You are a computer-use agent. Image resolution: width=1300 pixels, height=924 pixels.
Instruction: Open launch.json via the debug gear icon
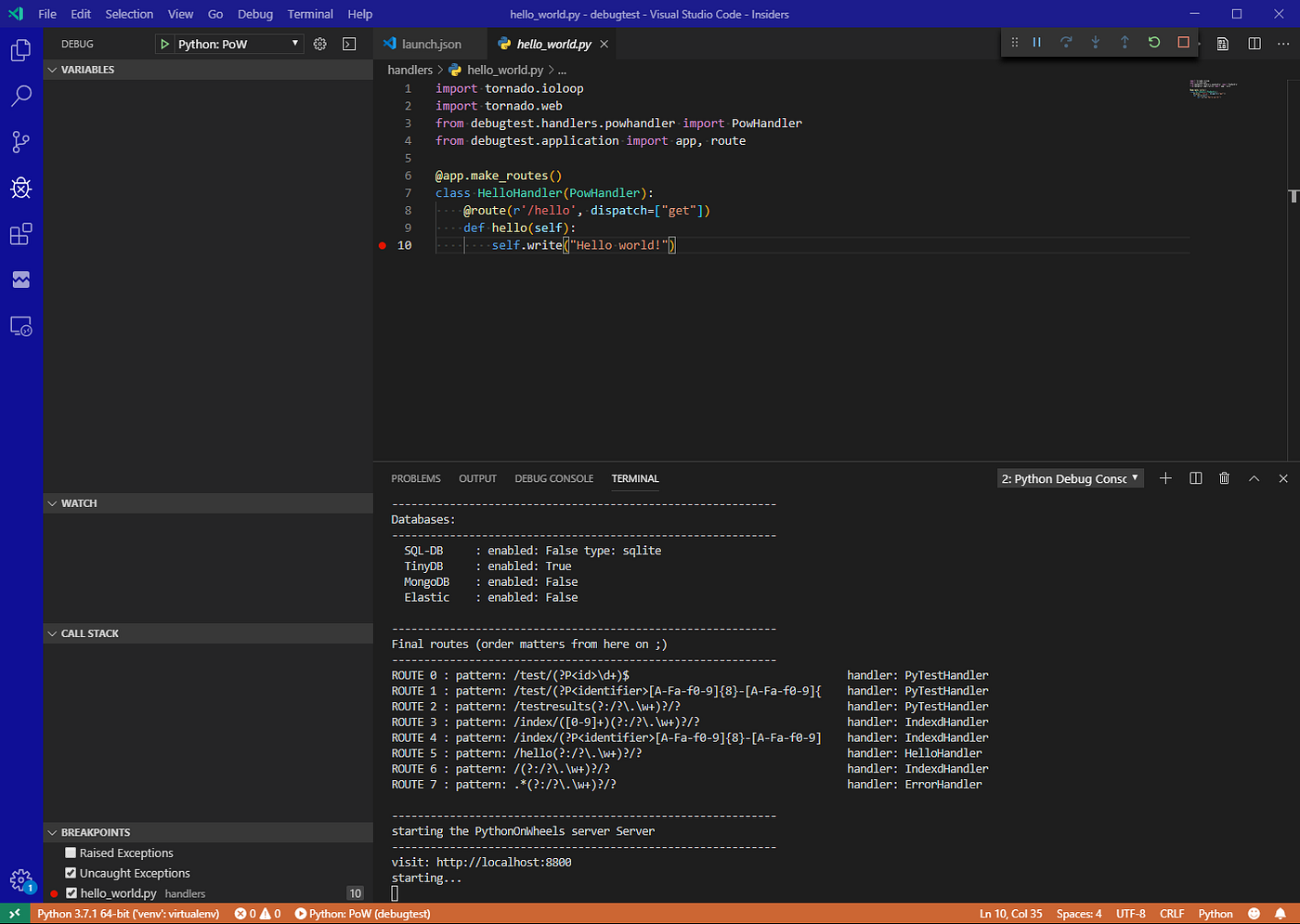point(319,44)
